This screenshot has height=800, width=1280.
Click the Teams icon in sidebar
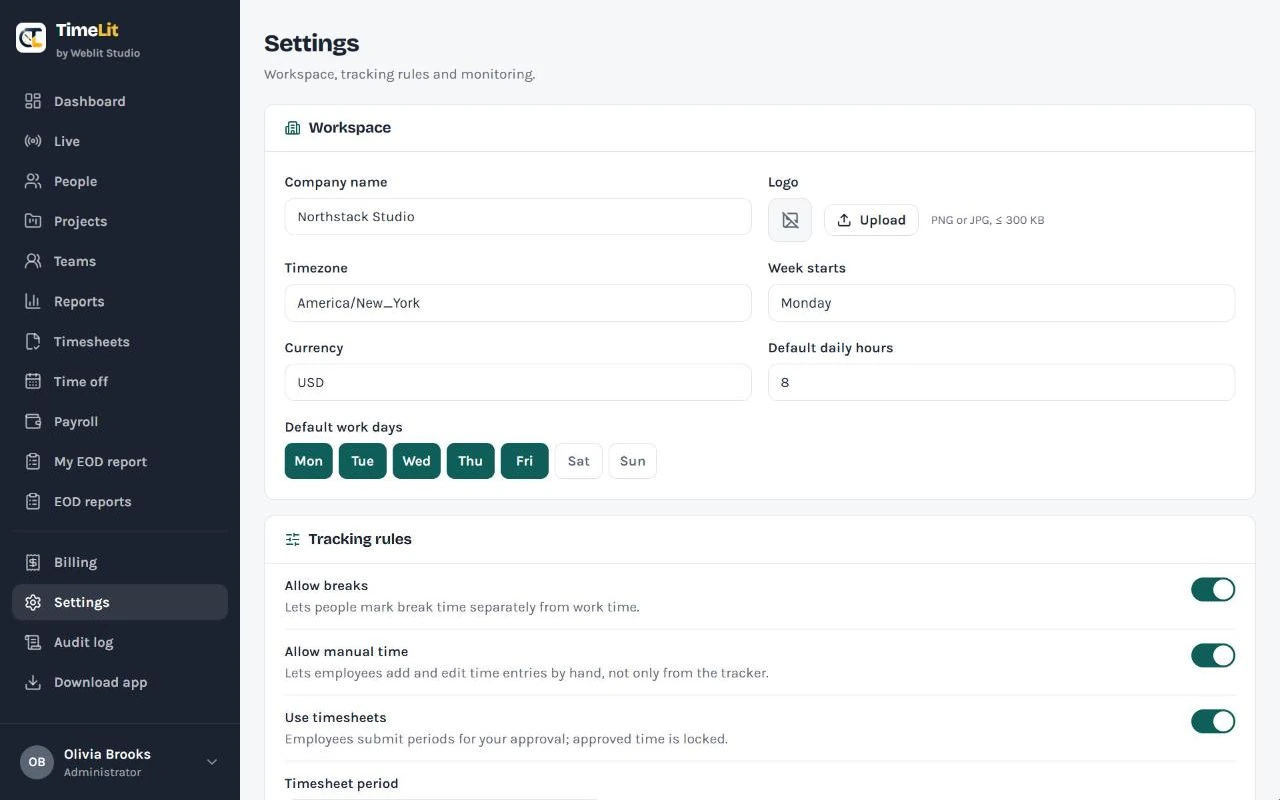pos(33,261)
